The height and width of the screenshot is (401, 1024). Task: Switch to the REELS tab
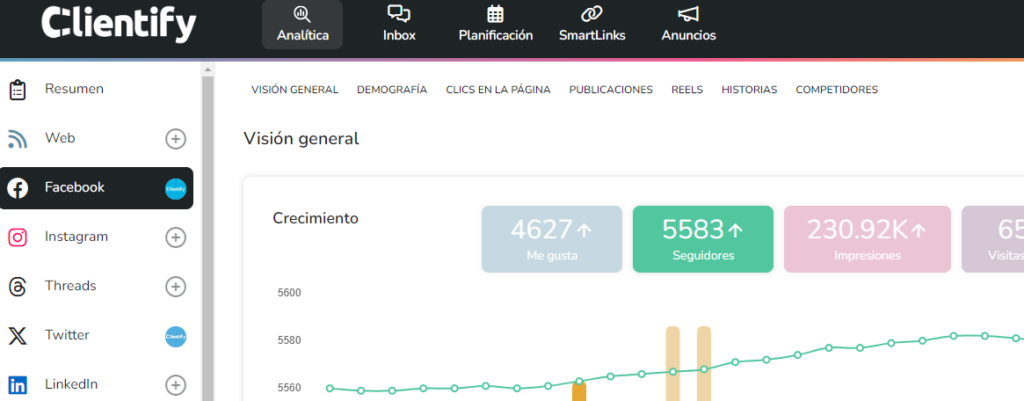coord(687,90)
